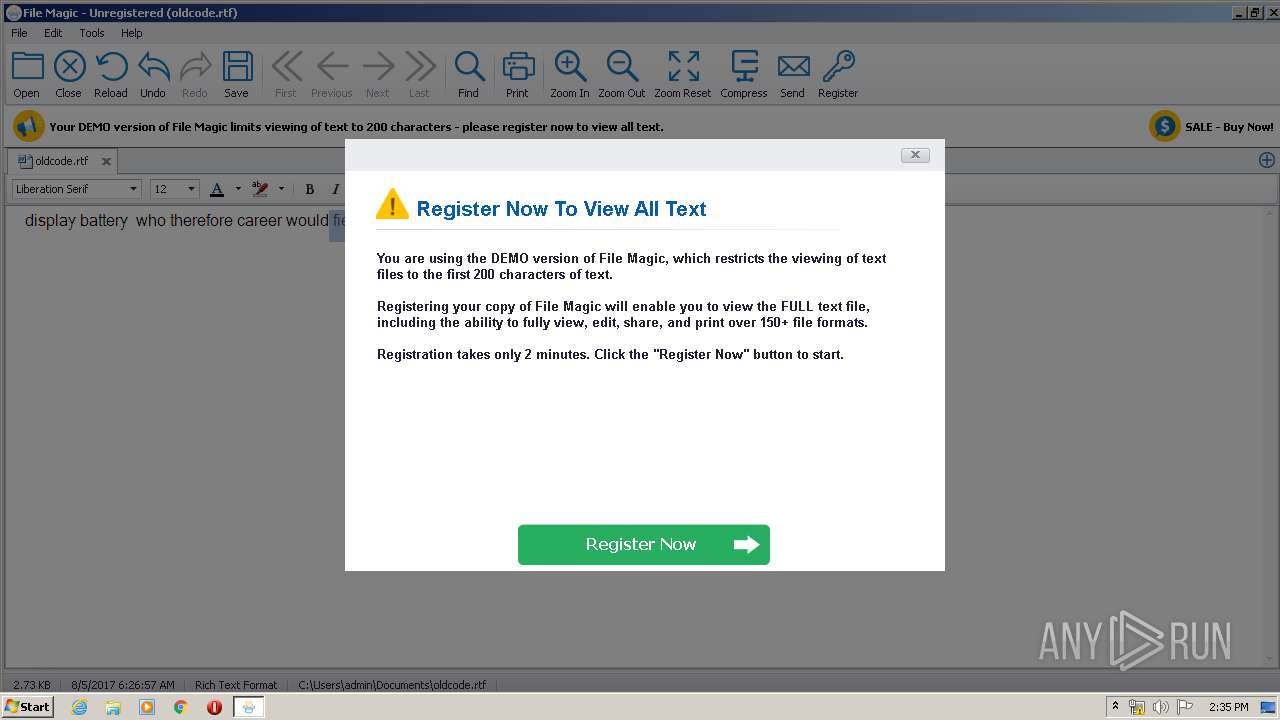Apply the font color A swatch
Viewport: 1280px width, 720px height.
pyautogui.click(x=217, y=189)
